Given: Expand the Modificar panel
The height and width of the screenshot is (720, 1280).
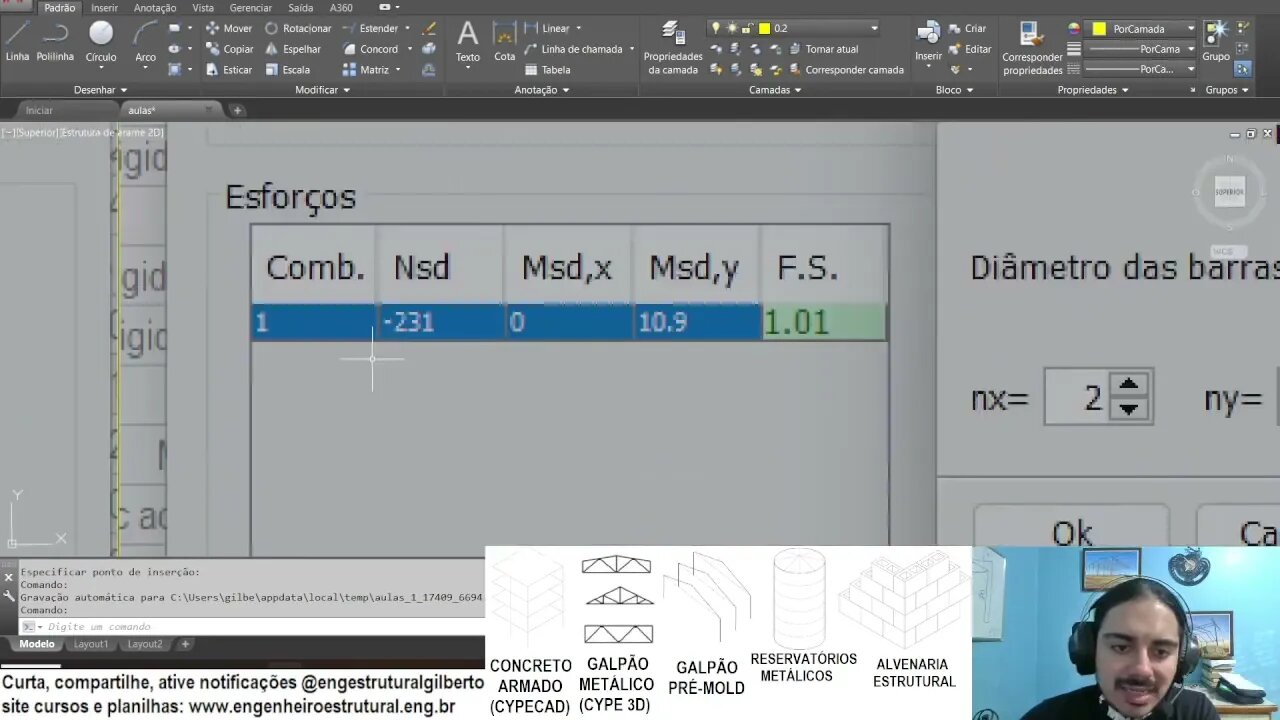Looking at the screenshot, I should (x=322, y=90).
